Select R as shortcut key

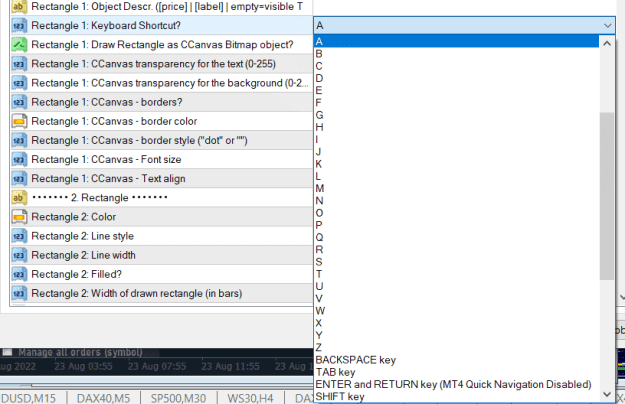tap(456, 250)
